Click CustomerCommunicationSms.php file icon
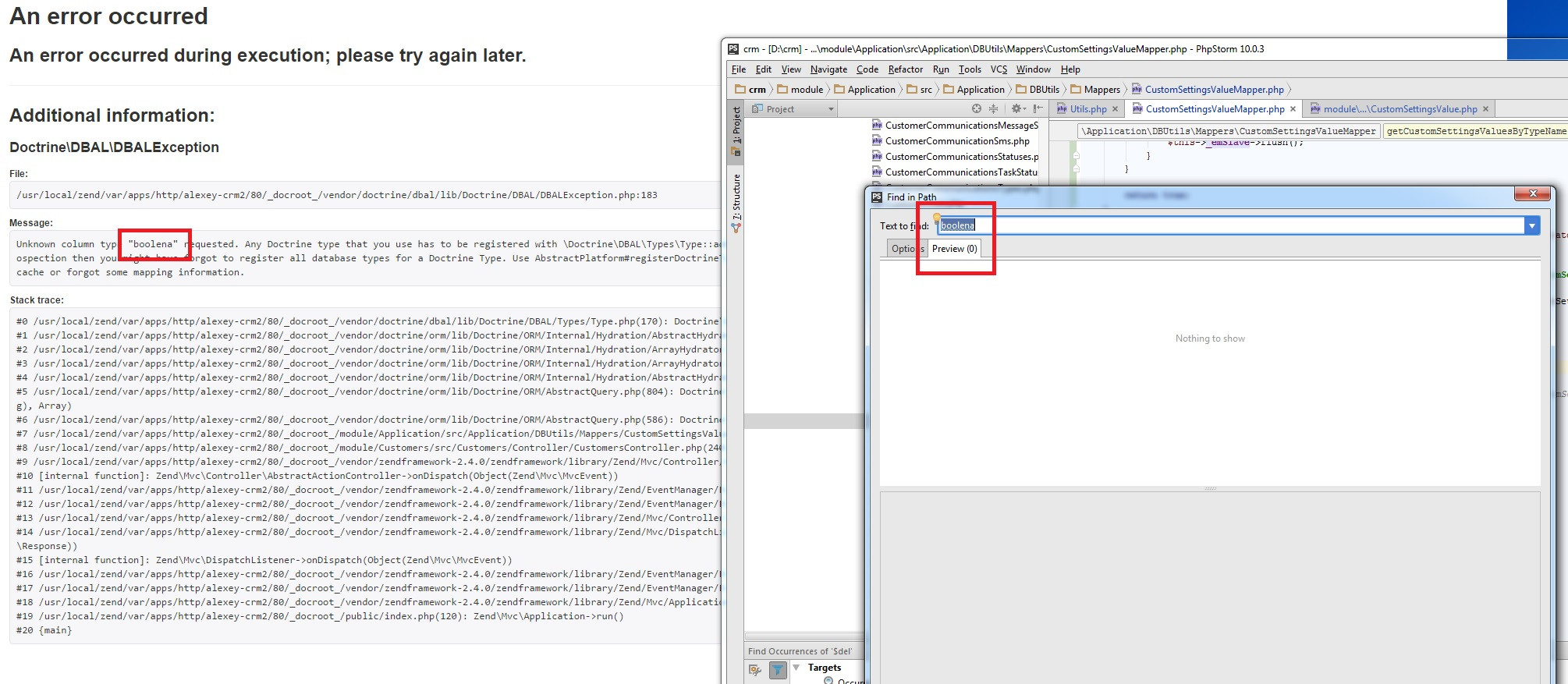The width and height of the screenshot is (1568, 684). tap(877, 141)
